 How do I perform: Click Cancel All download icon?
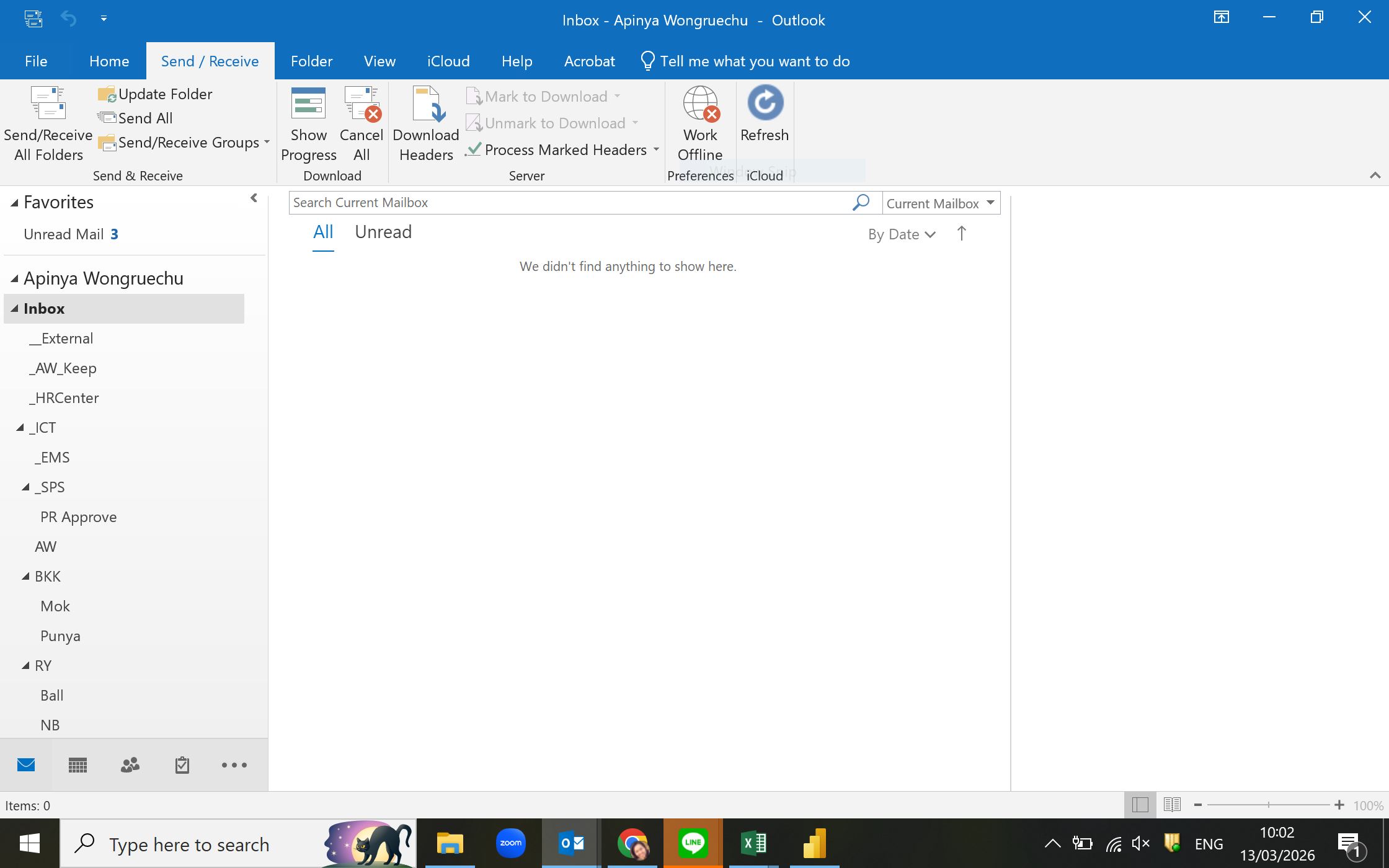coord(362,104)
